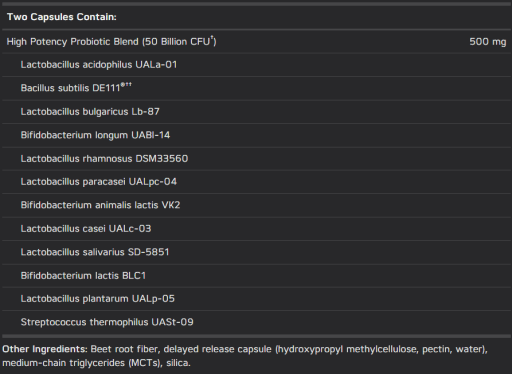Select Lactobacillus acidophilus UALa-01 entry
This screenshot has width=512, height=374.
(99, 65)
